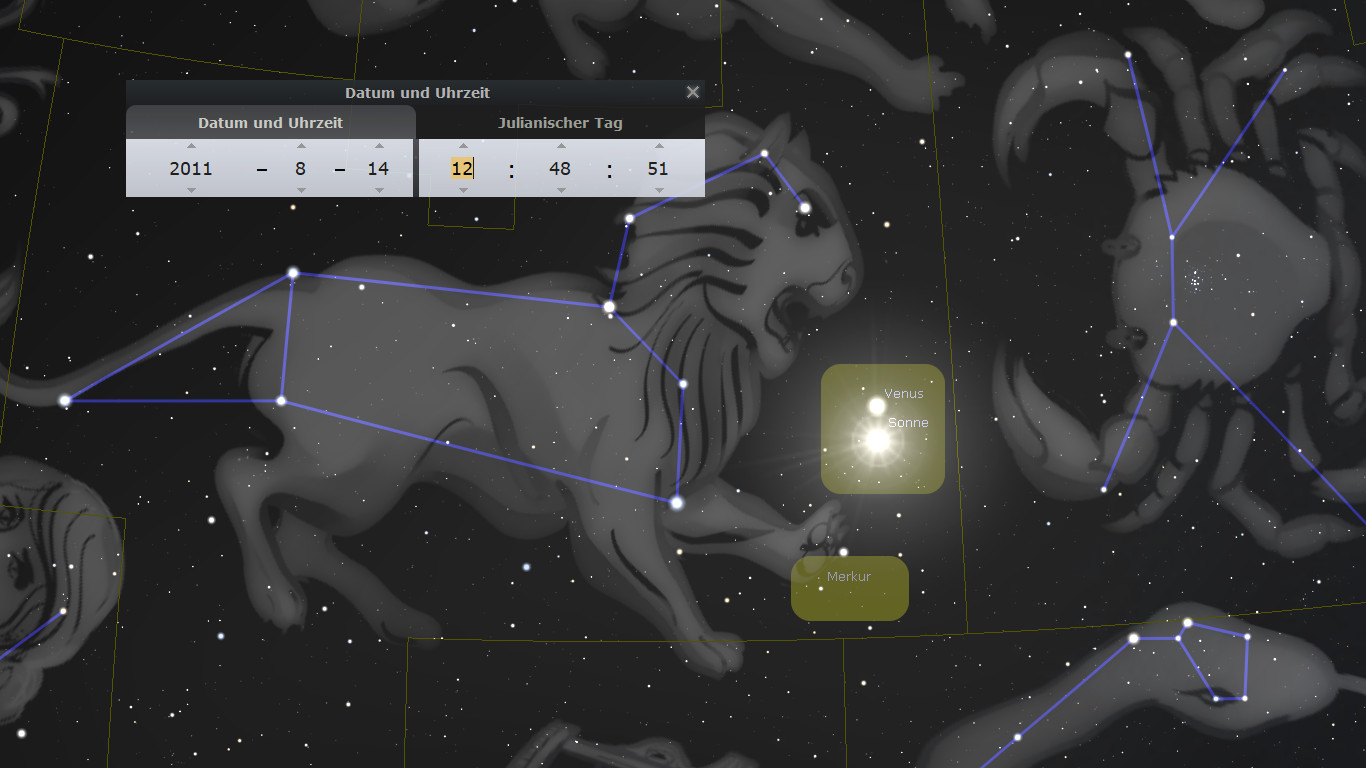Click the month field showing 8

(x=301, y=168)
